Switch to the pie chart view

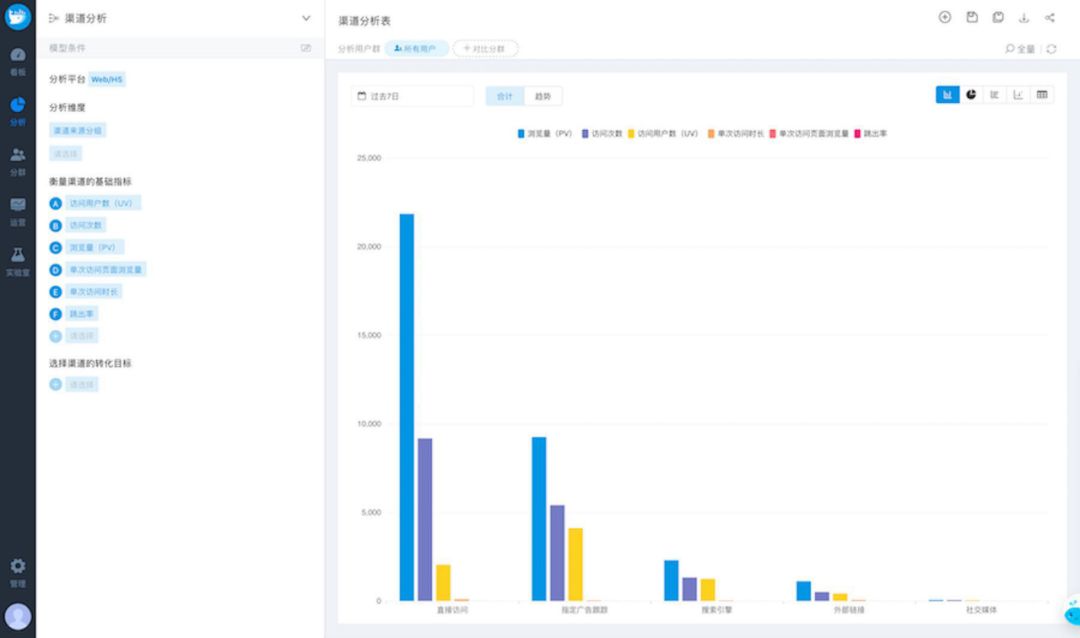[971, 95]
